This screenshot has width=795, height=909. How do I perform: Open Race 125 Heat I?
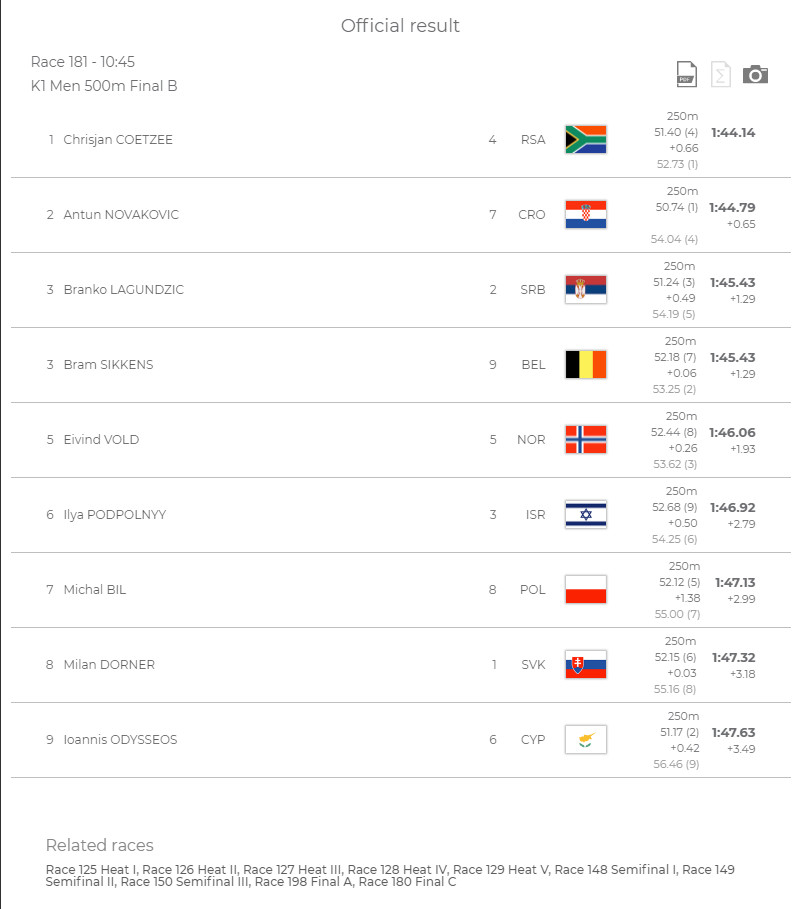91,870
